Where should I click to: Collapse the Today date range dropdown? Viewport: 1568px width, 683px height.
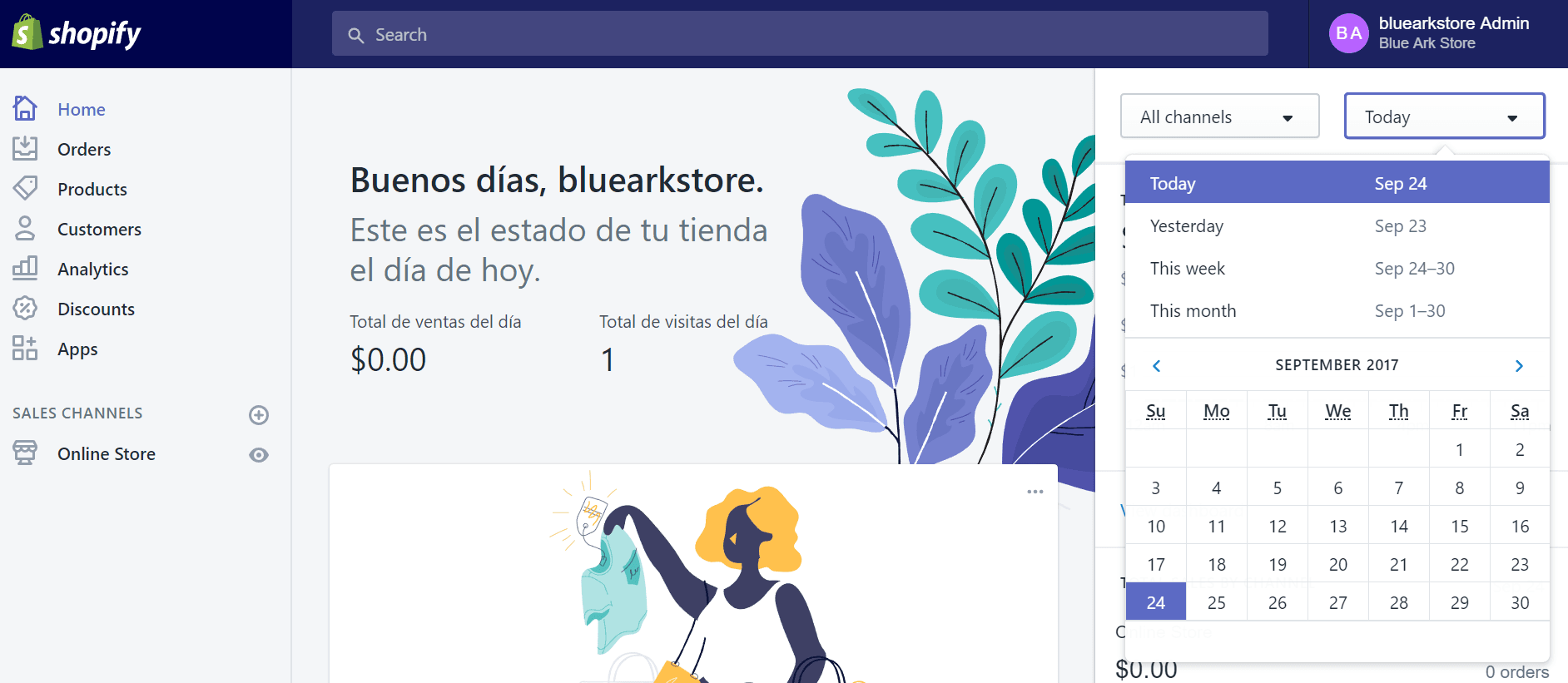[x=1445, y=116]
